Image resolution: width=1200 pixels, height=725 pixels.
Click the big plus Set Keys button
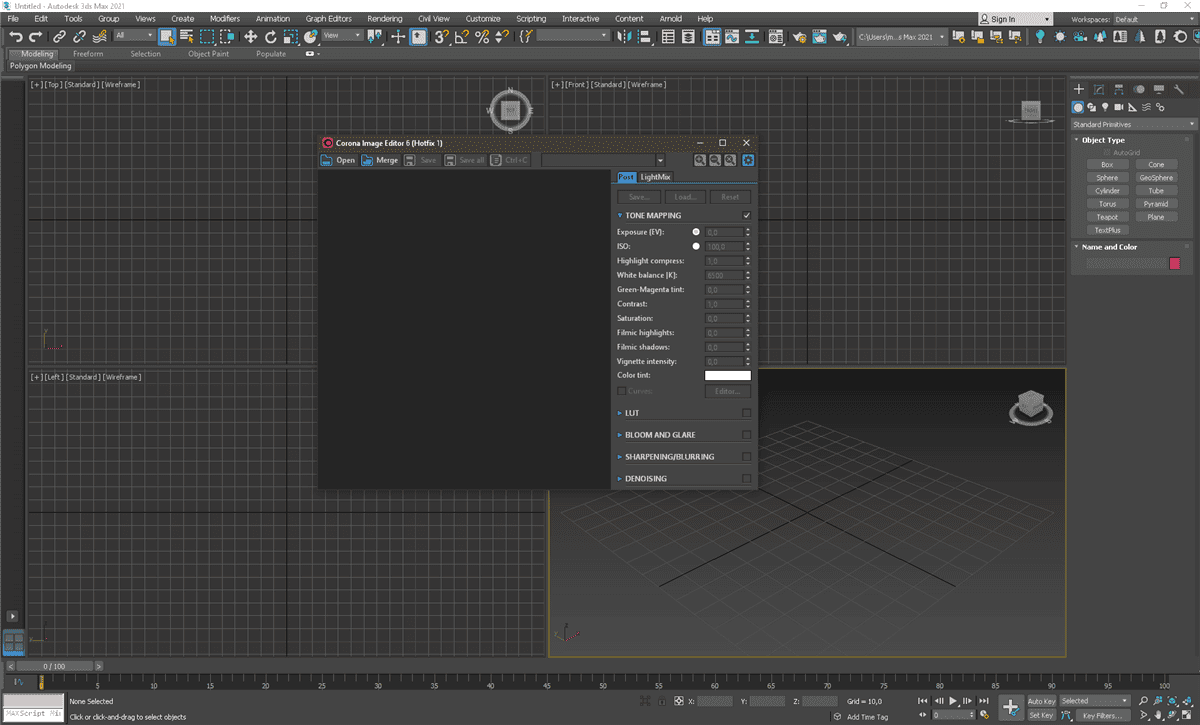point(1011,707)
